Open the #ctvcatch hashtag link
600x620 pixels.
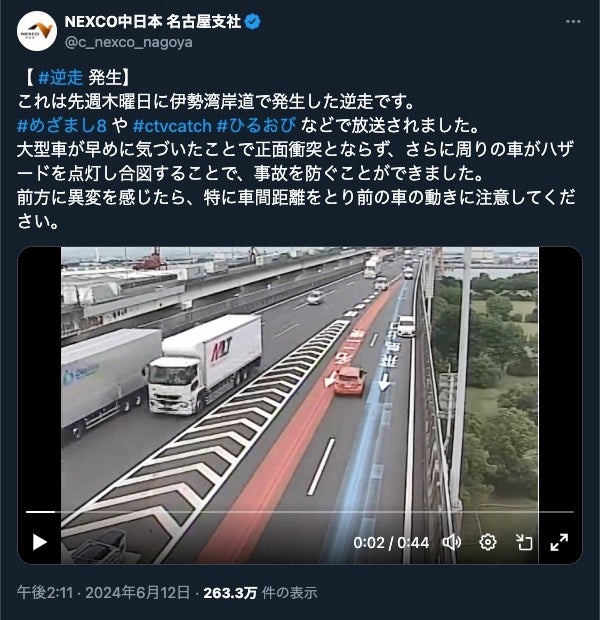click(172, 126)
